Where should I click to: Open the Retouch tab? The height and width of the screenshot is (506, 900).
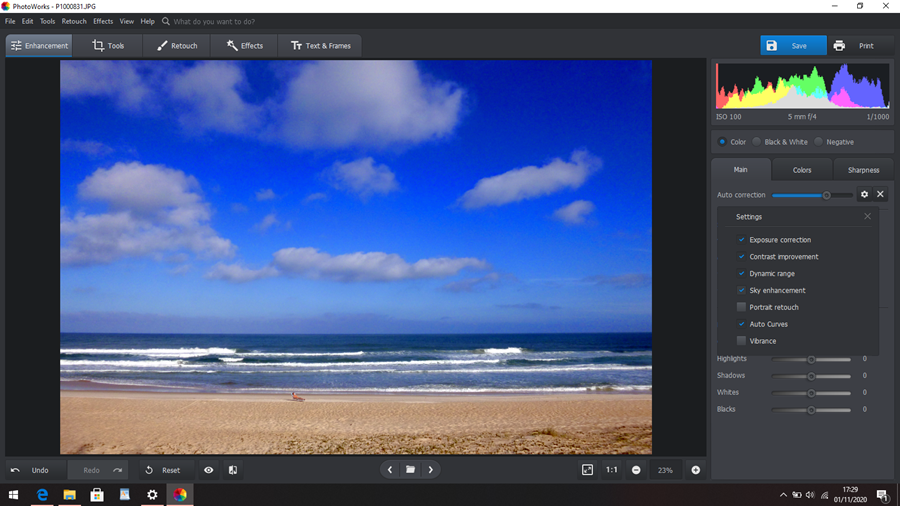click(x=177, y=45)
